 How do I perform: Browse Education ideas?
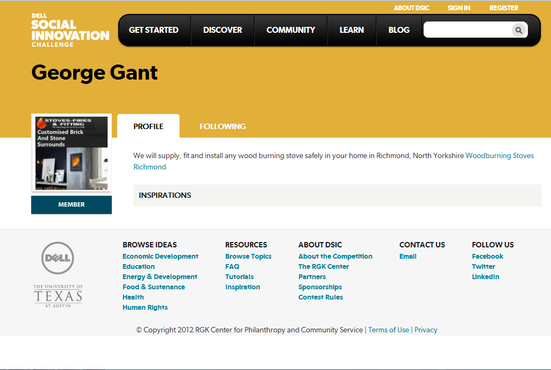point(138,266)
